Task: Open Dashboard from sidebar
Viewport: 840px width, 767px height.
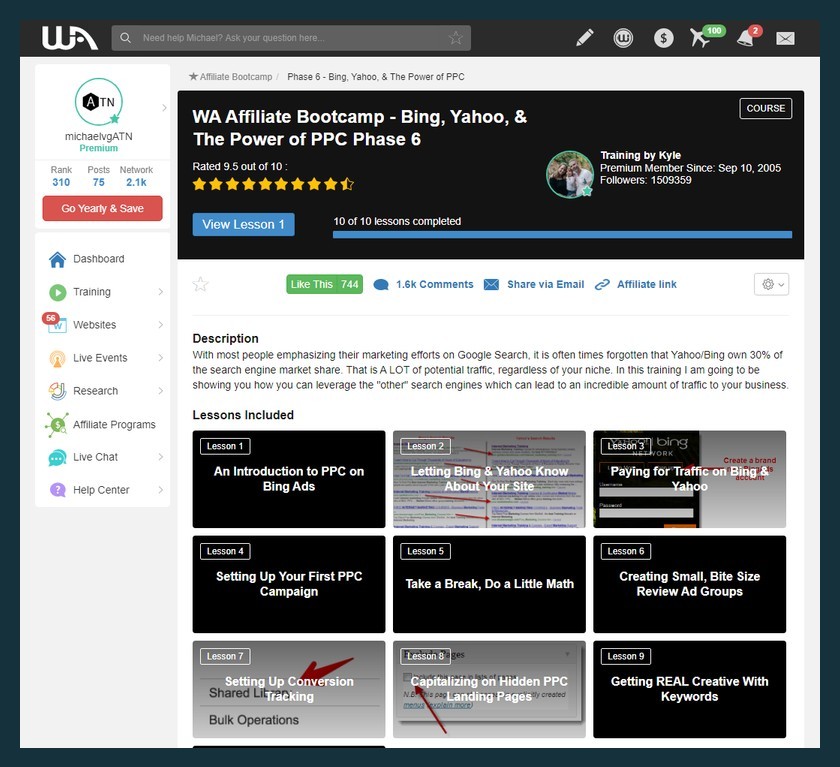Action: coord(99,259)
